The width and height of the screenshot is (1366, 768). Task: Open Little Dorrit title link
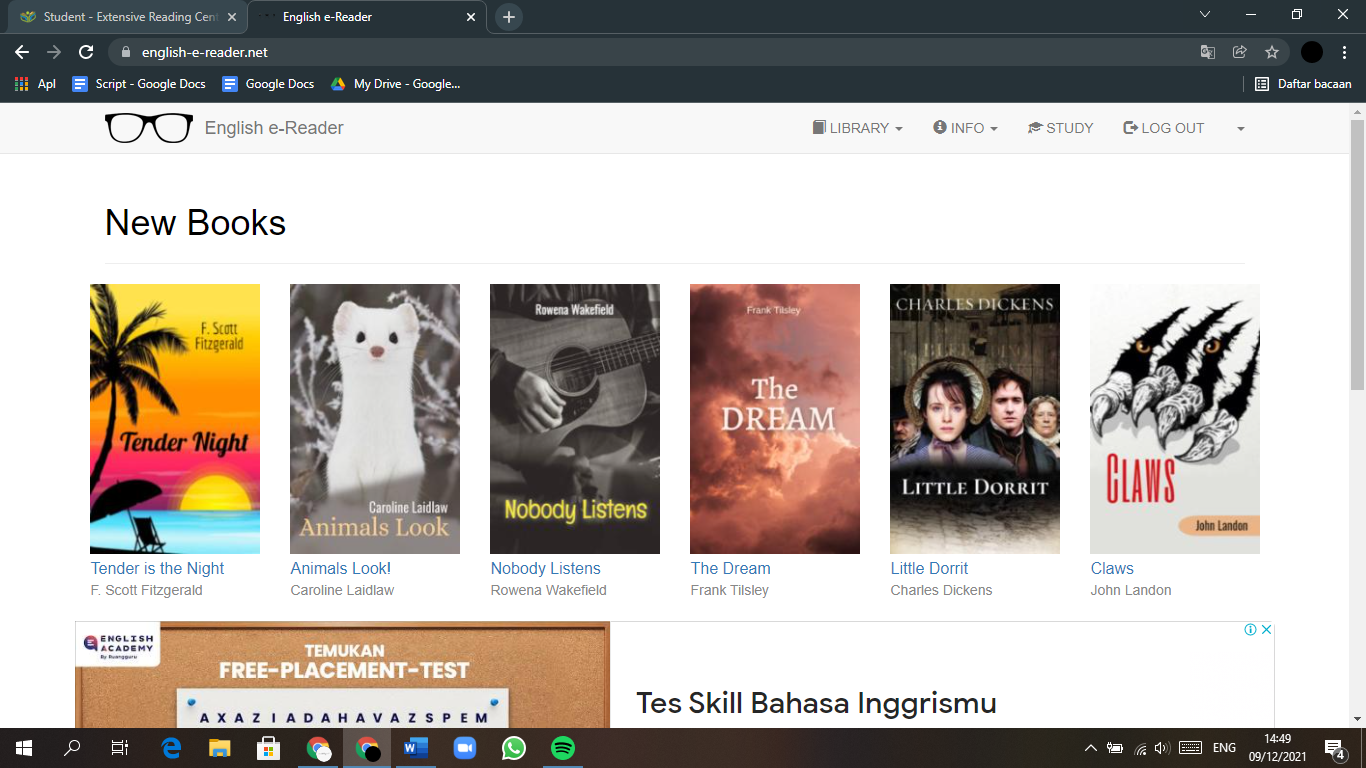click(x=929, y=568)
